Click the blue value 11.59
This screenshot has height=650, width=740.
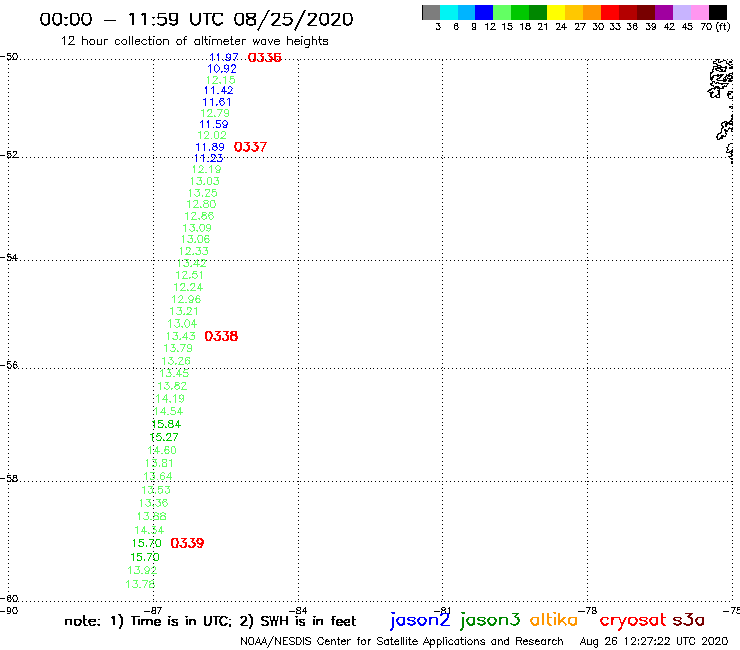pyautogui.click(x=214, y=124)
